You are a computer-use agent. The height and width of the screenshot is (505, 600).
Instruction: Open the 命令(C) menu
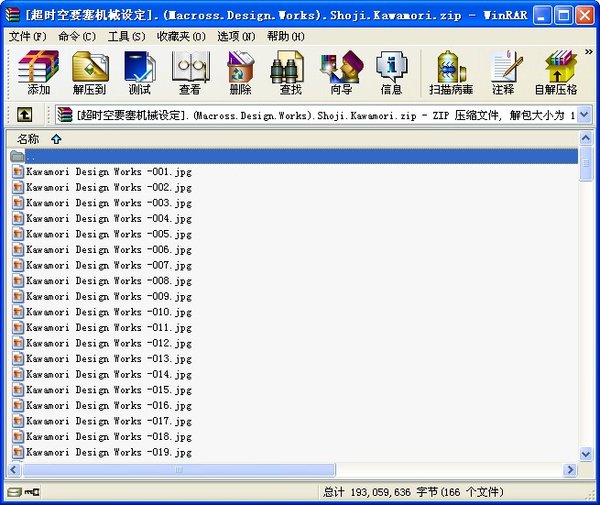coord(77,37)
